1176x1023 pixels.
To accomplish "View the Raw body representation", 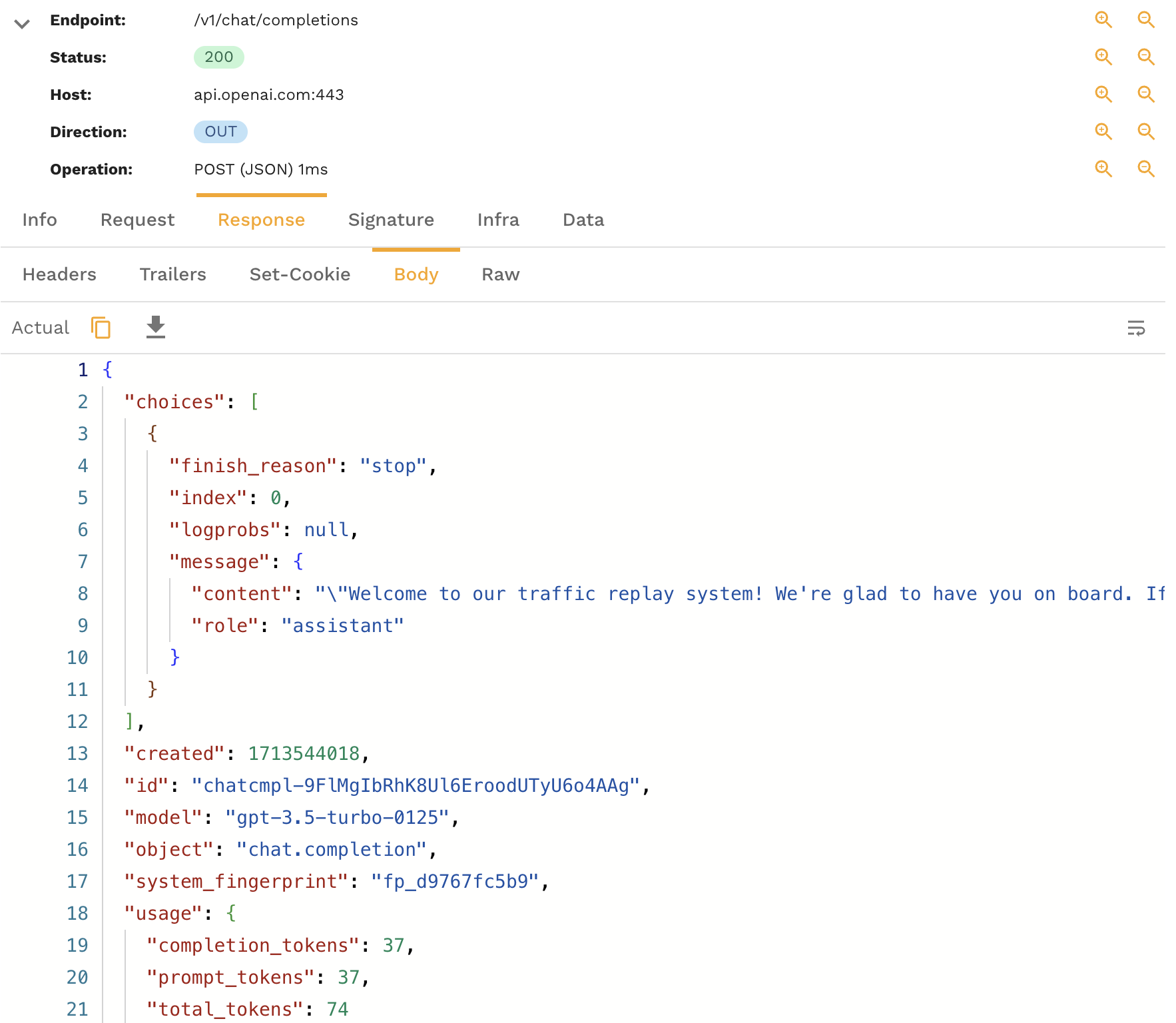I will tap(500, 274).
